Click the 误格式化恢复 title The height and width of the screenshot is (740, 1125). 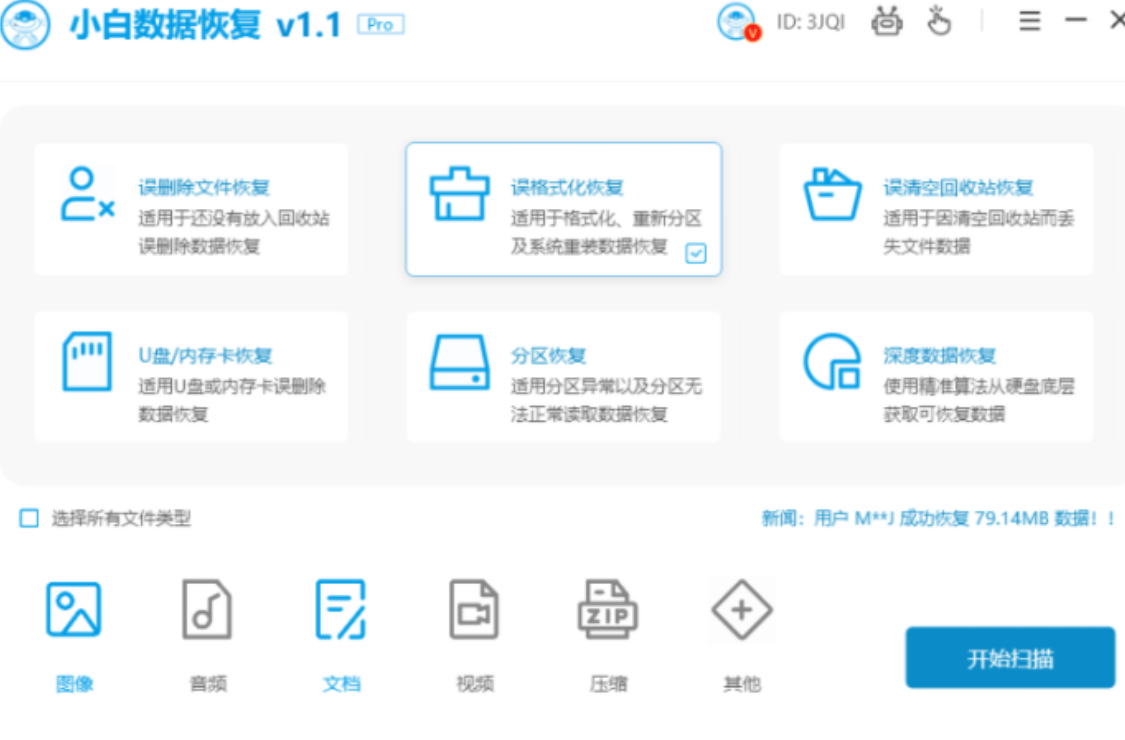[x=567, y=188]
